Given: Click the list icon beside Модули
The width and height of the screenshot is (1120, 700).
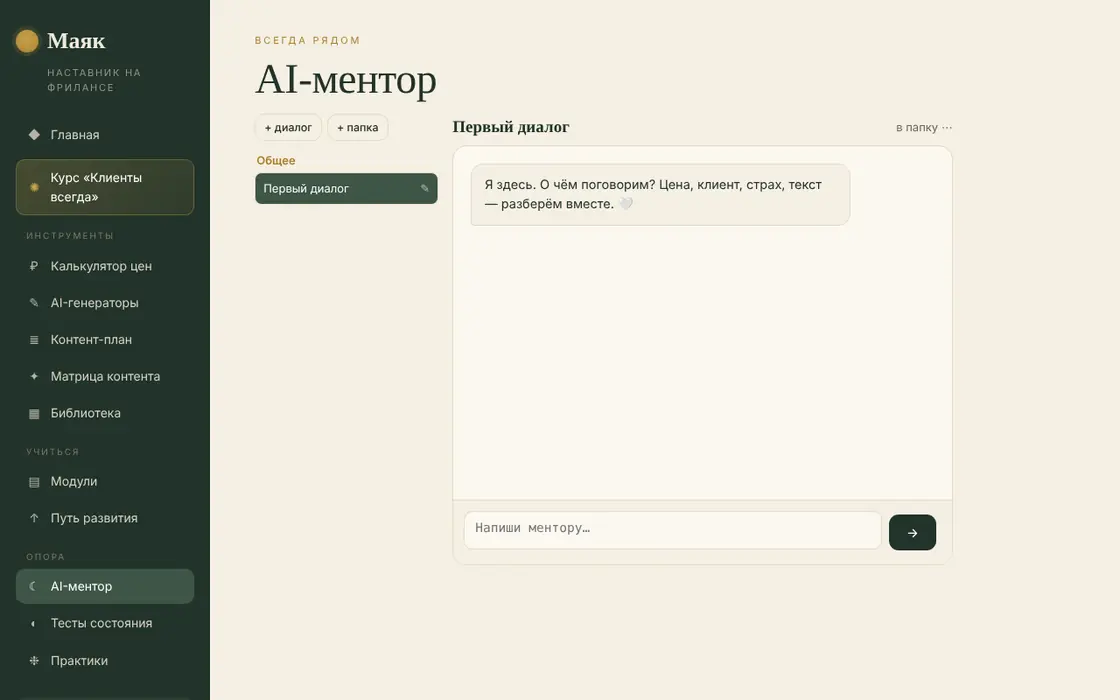Looking at the screenshot, I should [x=34, y=482].
